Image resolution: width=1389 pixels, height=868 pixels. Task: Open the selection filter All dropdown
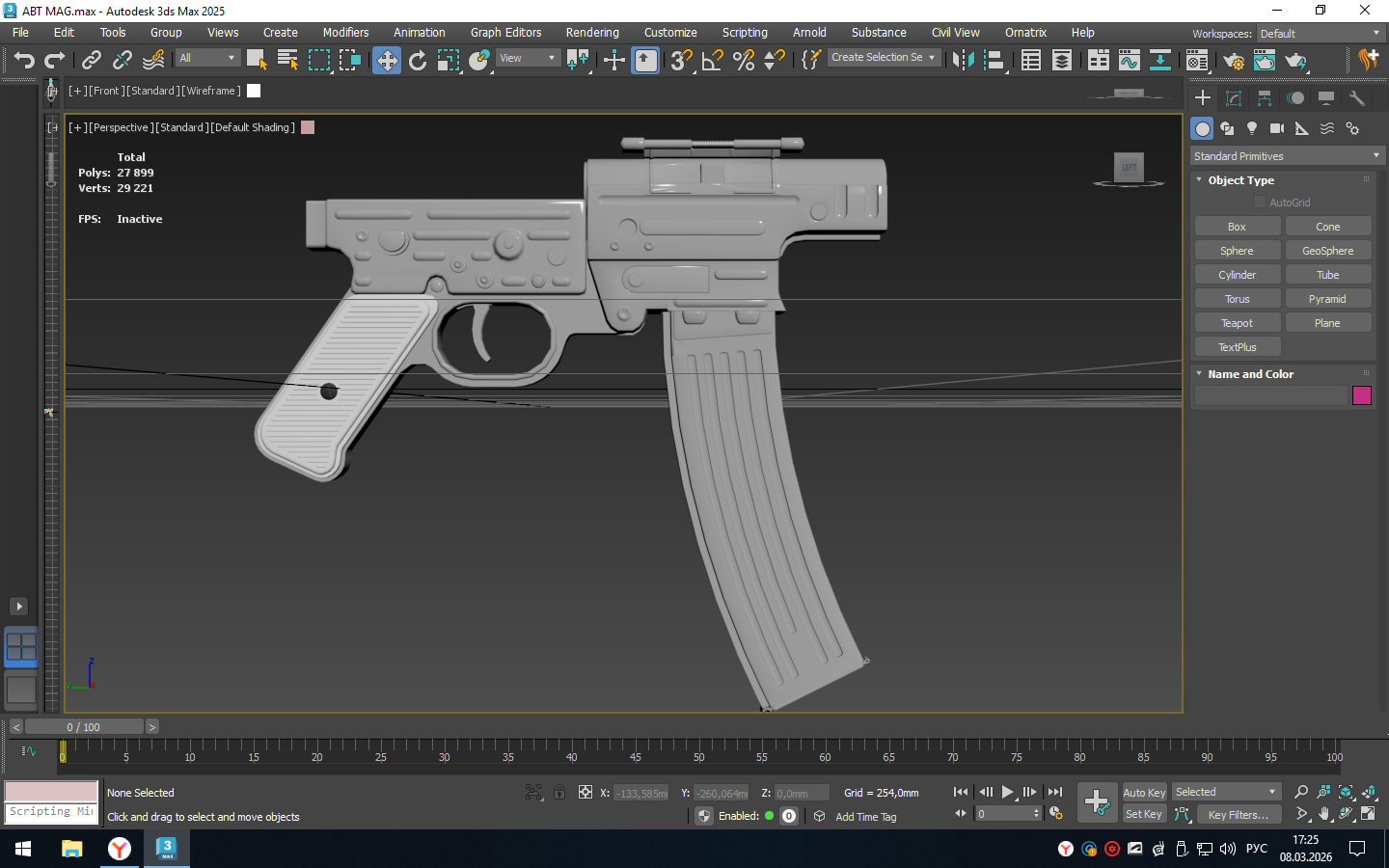(206, 58)
